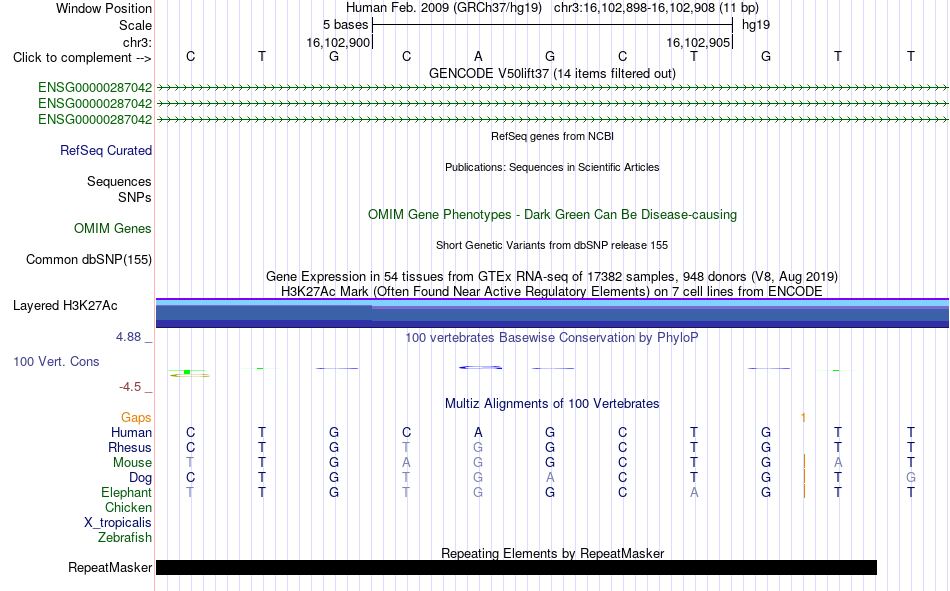Click the black RepeatMasker element bar
Image resolution: width=950 pixels, height=591 pixels.
point(516,567)
